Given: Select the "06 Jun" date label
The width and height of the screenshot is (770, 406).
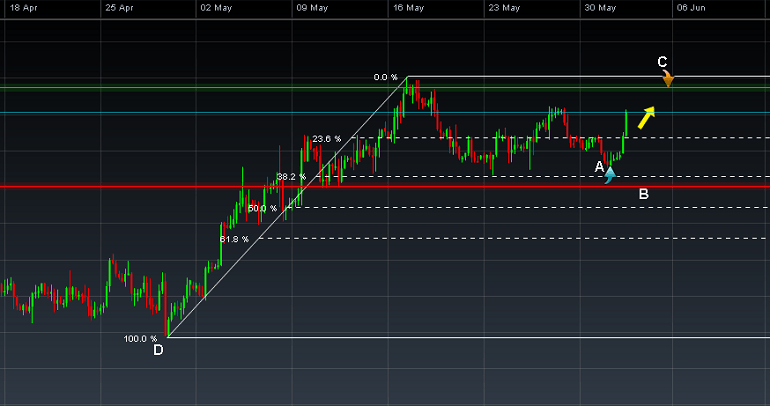Looking at the screenshot, I should pyautogui.click(x=691, y=8).
